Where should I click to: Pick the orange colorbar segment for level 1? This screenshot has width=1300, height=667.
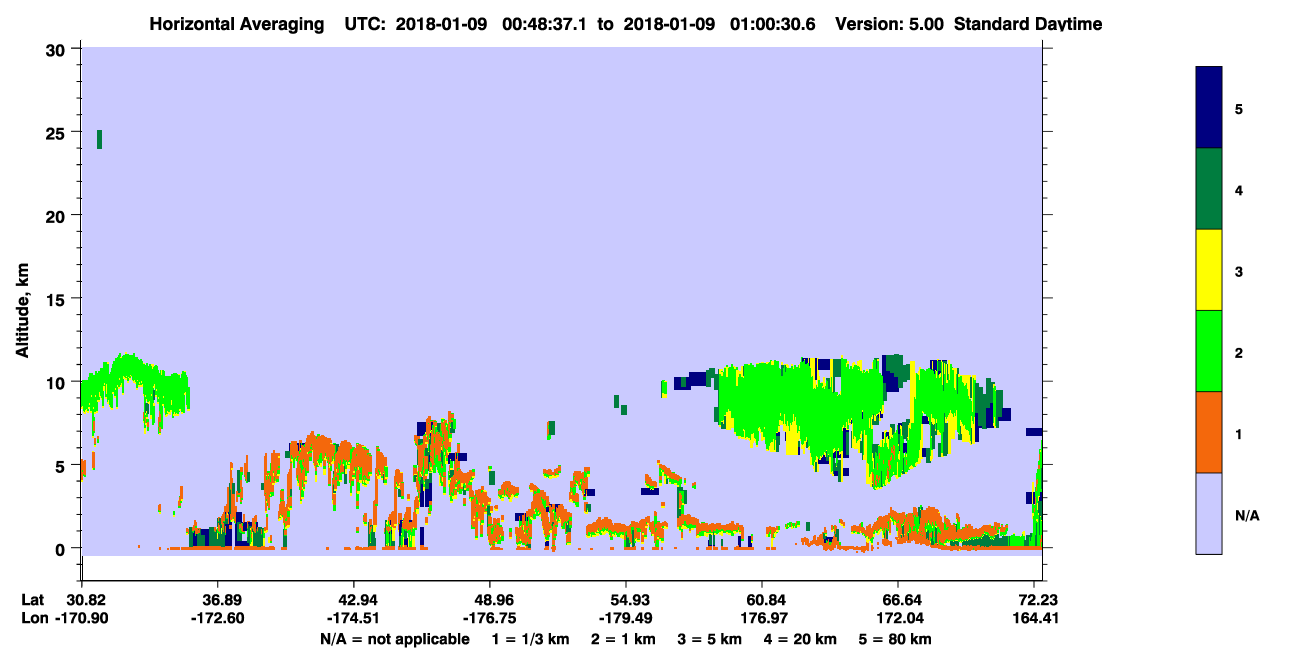[x=1209, y=432]
